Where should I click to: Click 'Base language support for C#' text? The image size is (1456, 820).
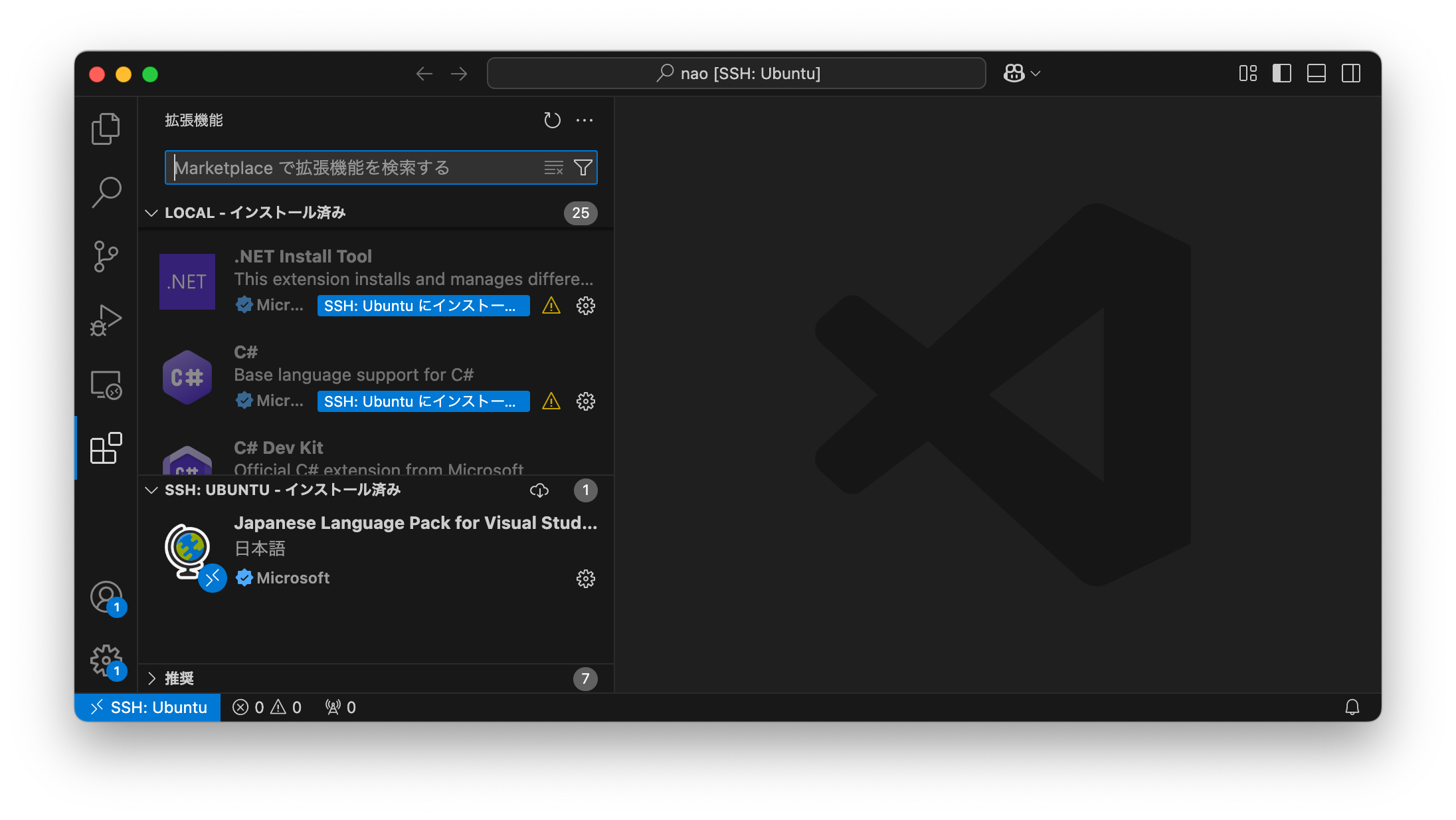354,375
